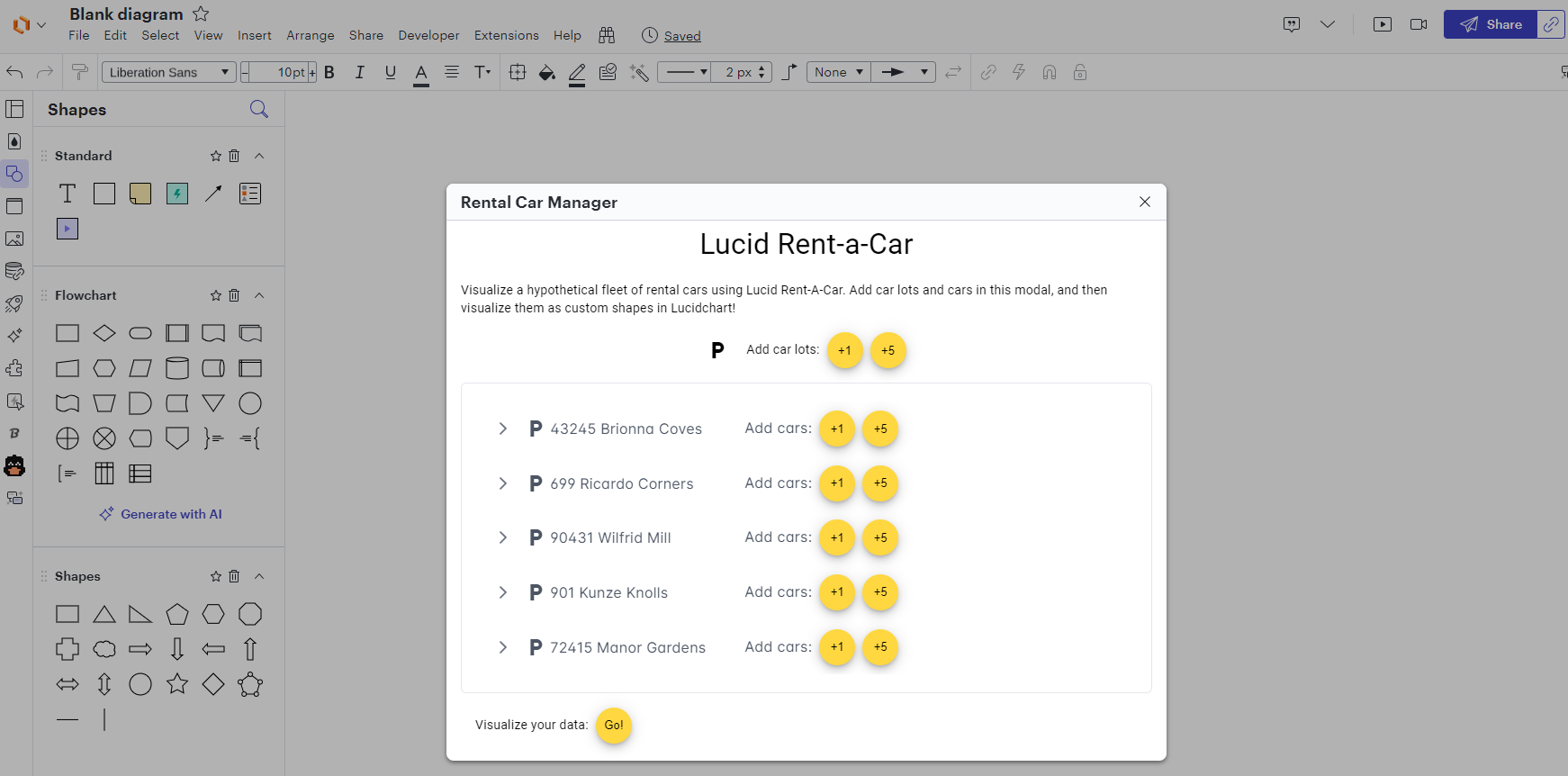Open the line style dropdown

pyautogui.click(x=684, y=72)
